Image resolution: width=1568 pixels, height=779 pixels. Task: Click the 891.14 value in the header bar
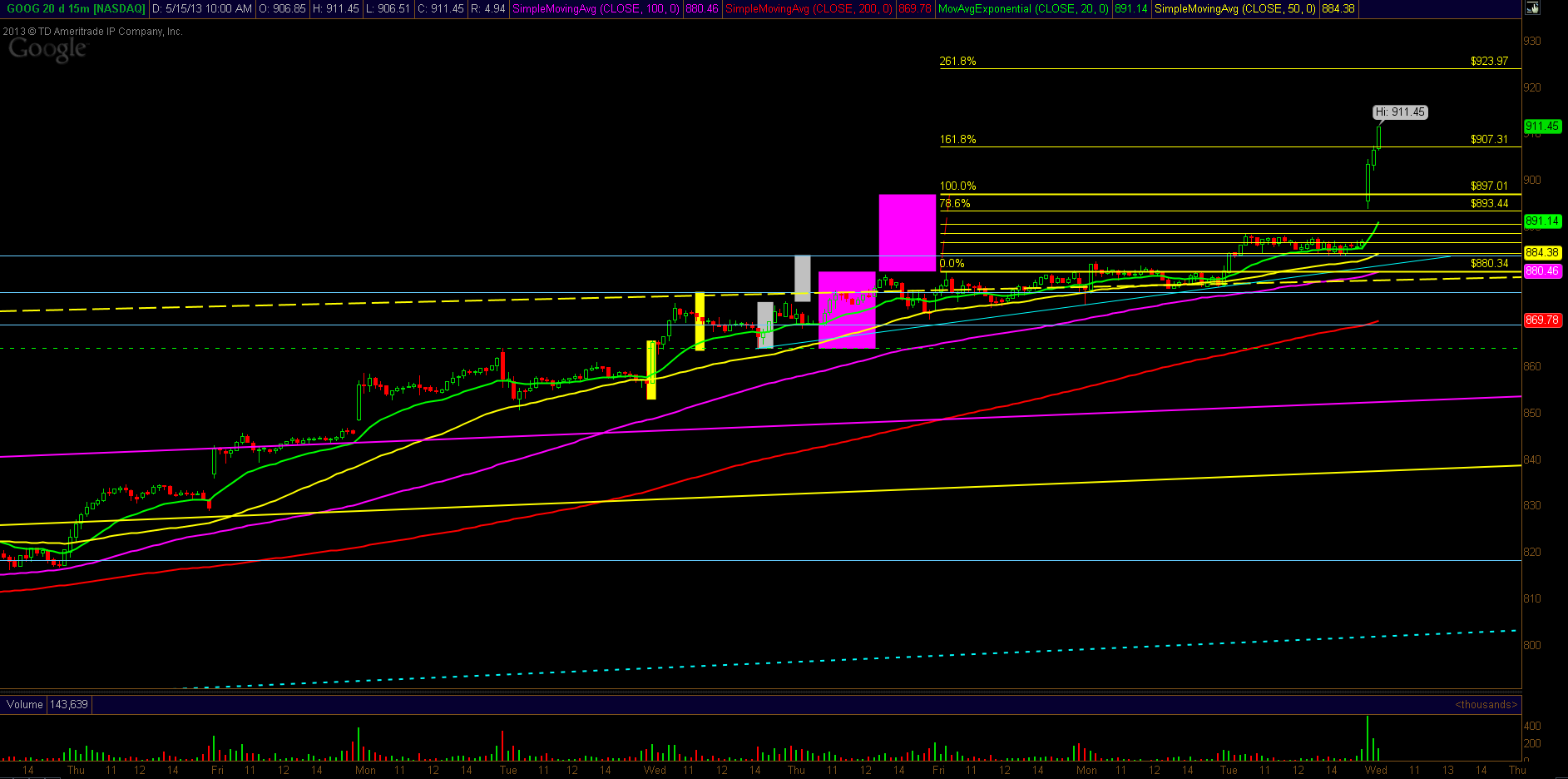pyautogui.click(x=1131, y=8)
